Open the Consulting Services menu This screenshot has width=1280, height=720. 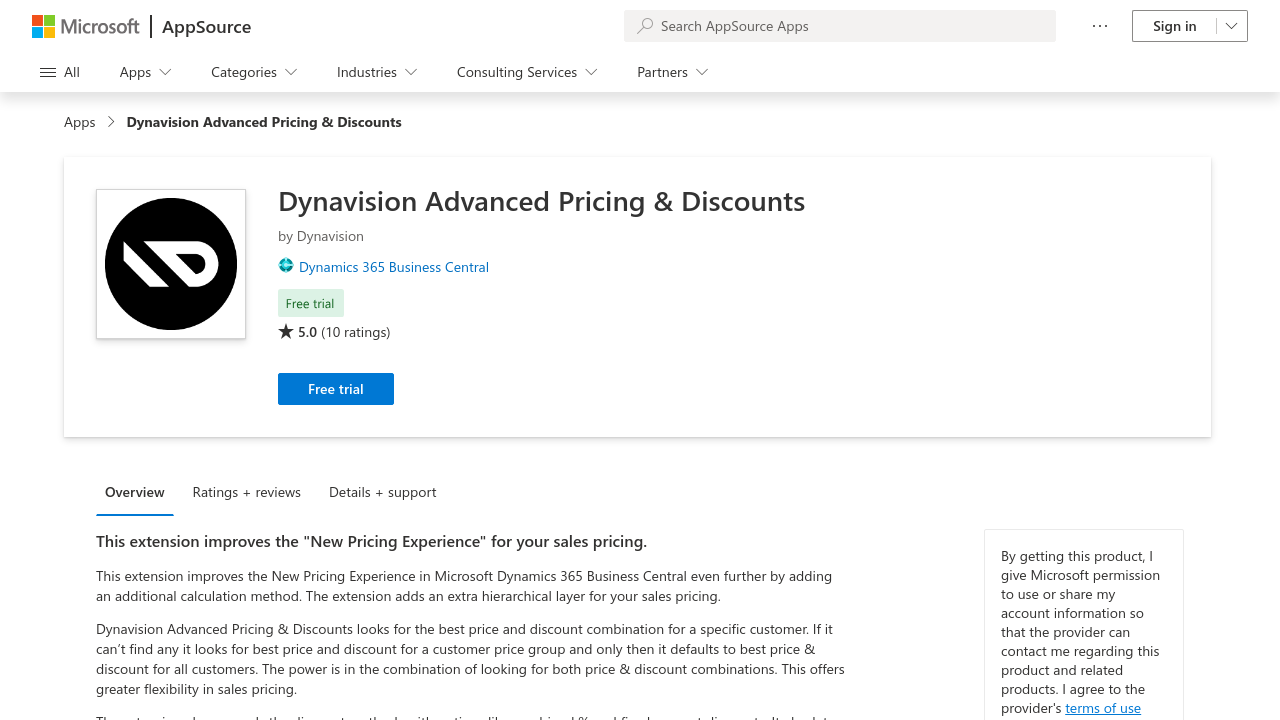pyautogui.click(x=527, y=72)
